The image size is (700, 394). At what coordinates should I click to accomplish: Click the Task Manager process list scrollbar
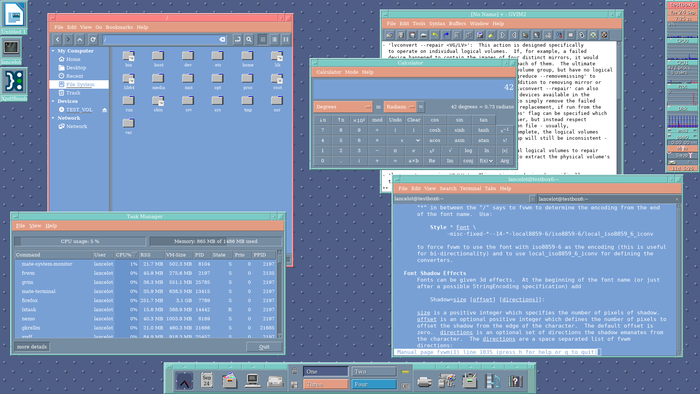click(280, 295)
